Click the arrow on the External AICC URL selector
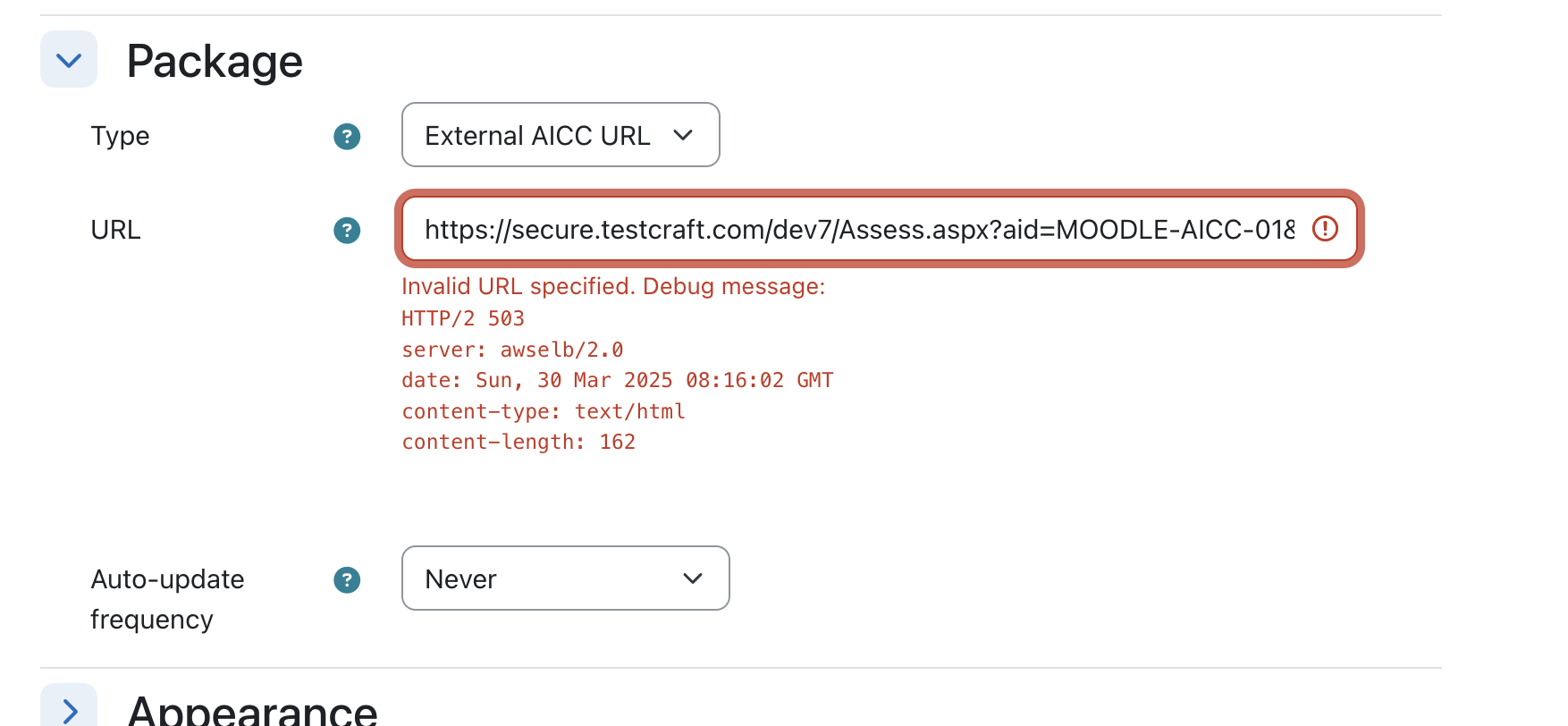The height and width of the screenshot is (726, 1568). pyautogui.click(x=683, y=135)
